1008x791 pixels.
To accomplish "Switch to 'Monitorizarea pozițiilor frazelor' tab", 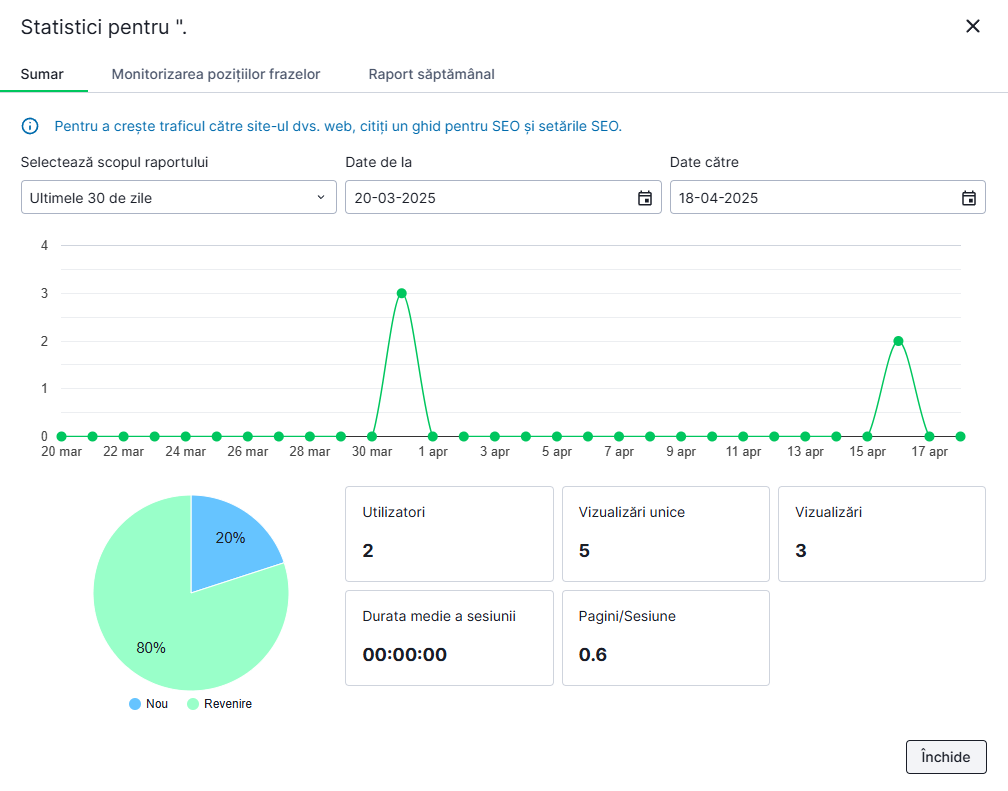I will click(x=216, y=74).
